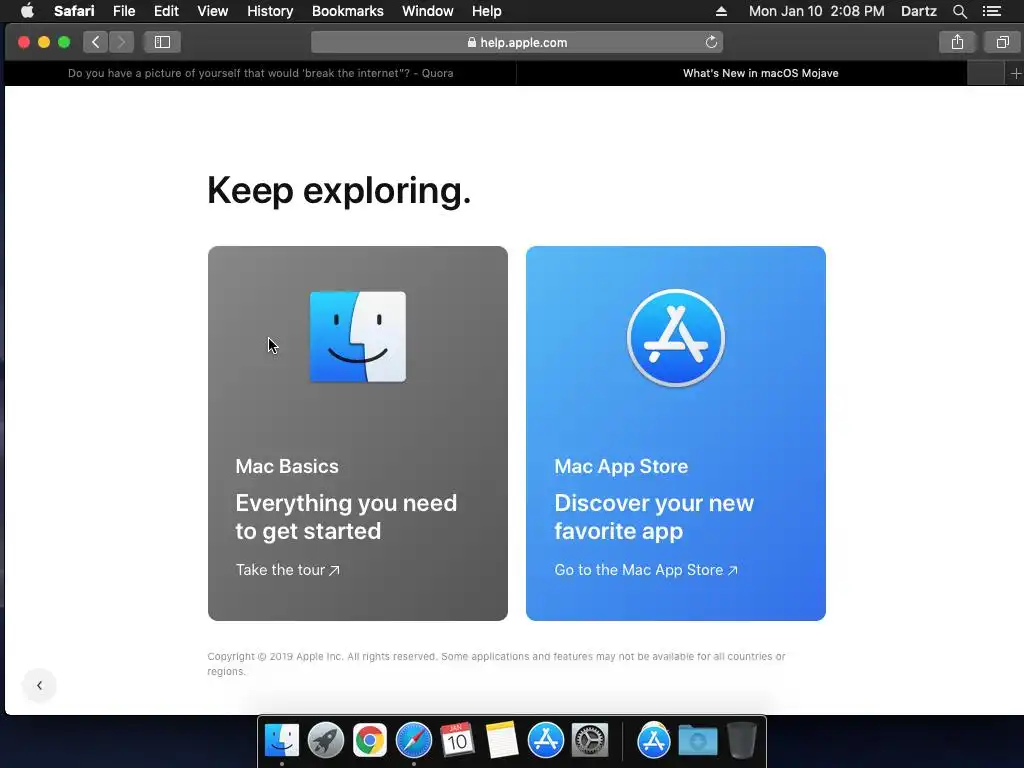This screenshot has height=768, width=1024.
Task: Click the Share button in Safari toolbar
Action: click(x=957, y=42)
